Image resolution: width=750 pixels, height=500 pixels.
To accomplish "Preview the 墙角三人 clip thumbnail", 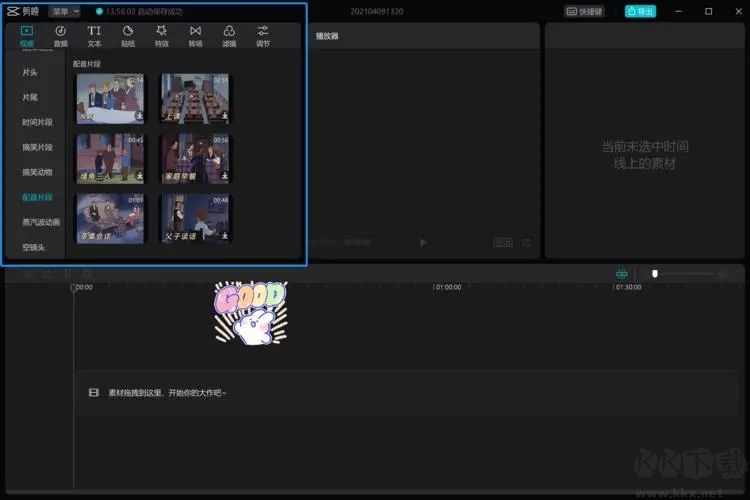I will coord(110,158).
